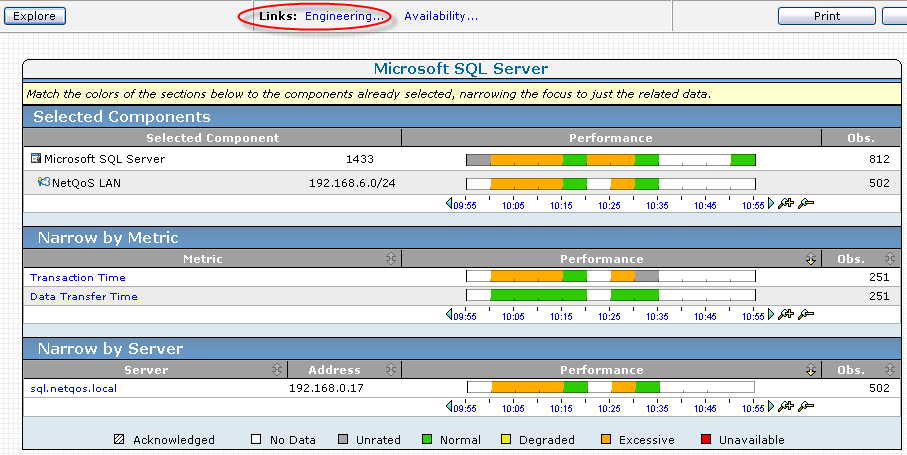Zoom out on the Narrow by Metric timeline
Screen dimensions: 907x455
pos(805,314)
